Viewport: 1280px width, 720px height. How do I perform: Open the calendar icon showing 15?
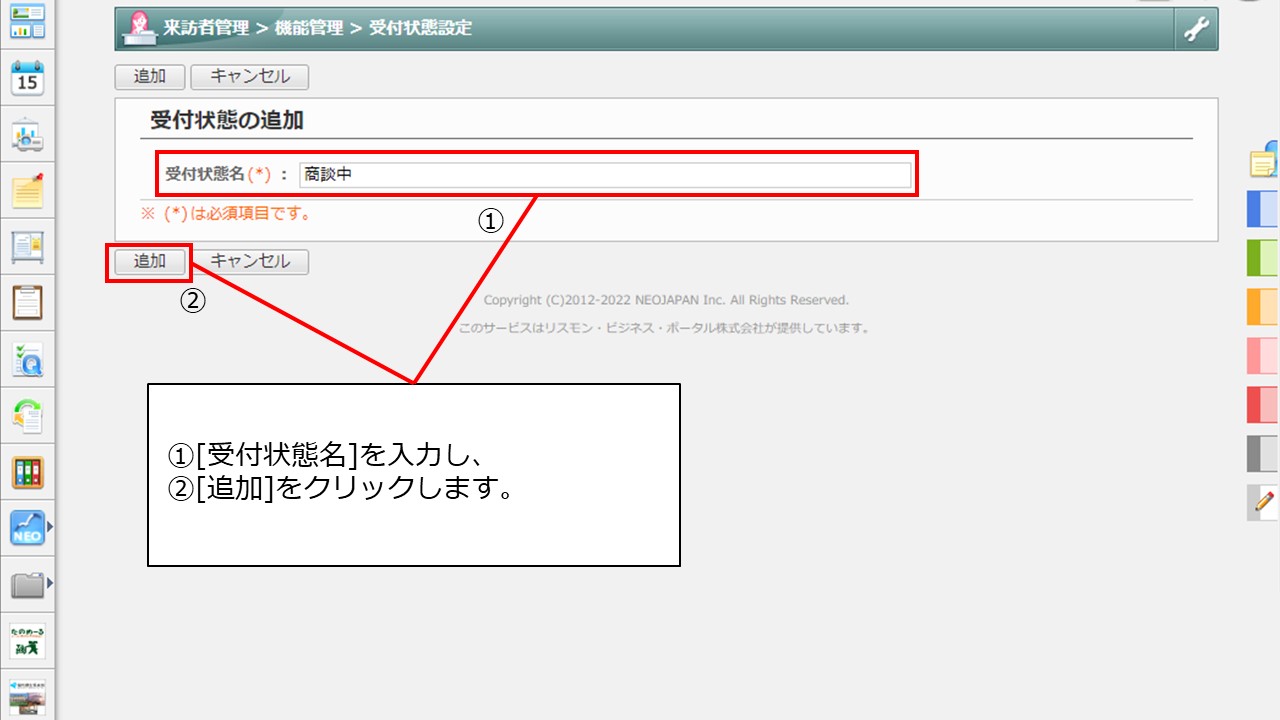point(27,76)
